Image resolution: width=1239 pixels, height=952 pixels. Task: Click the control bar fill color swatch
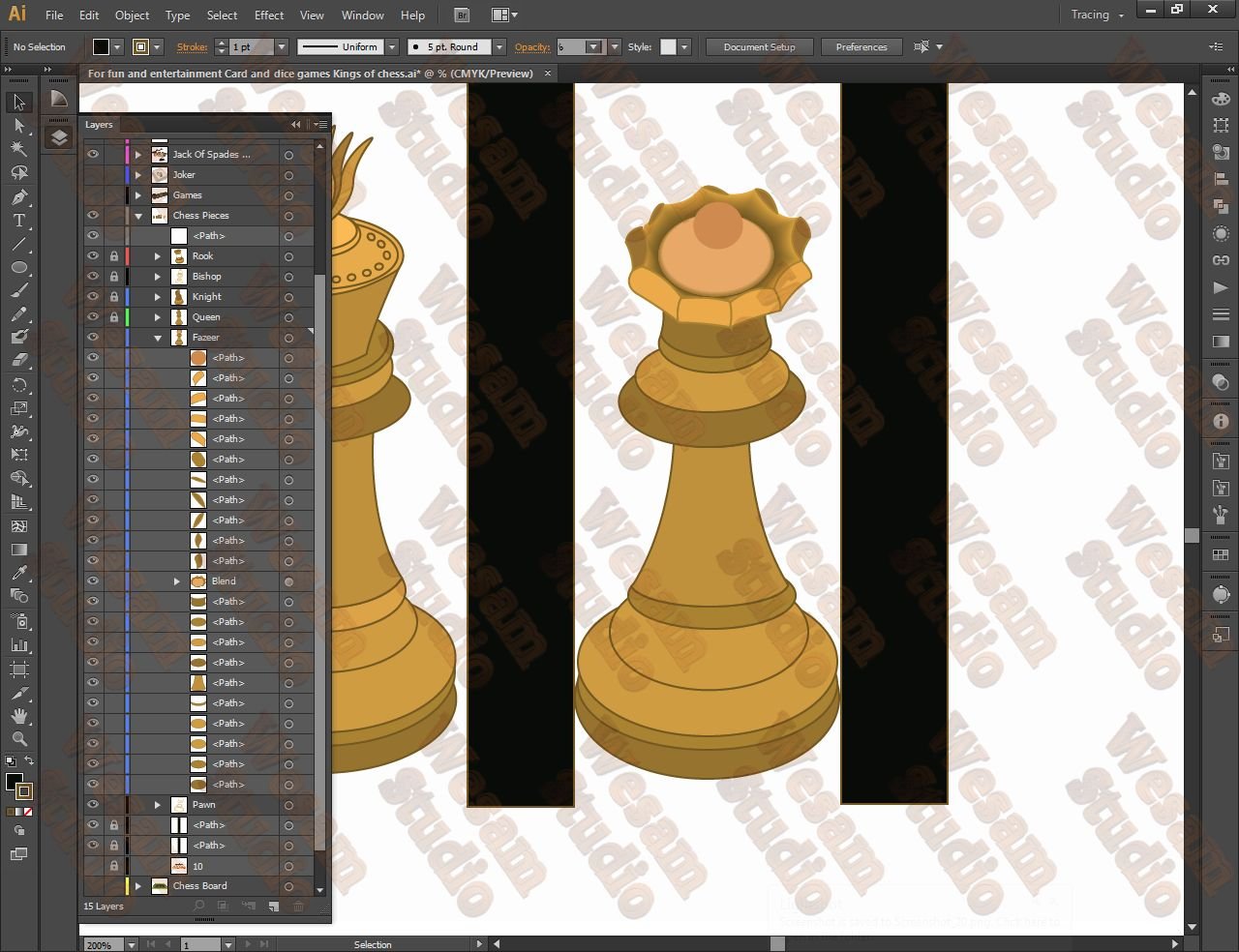pos(101,46)
